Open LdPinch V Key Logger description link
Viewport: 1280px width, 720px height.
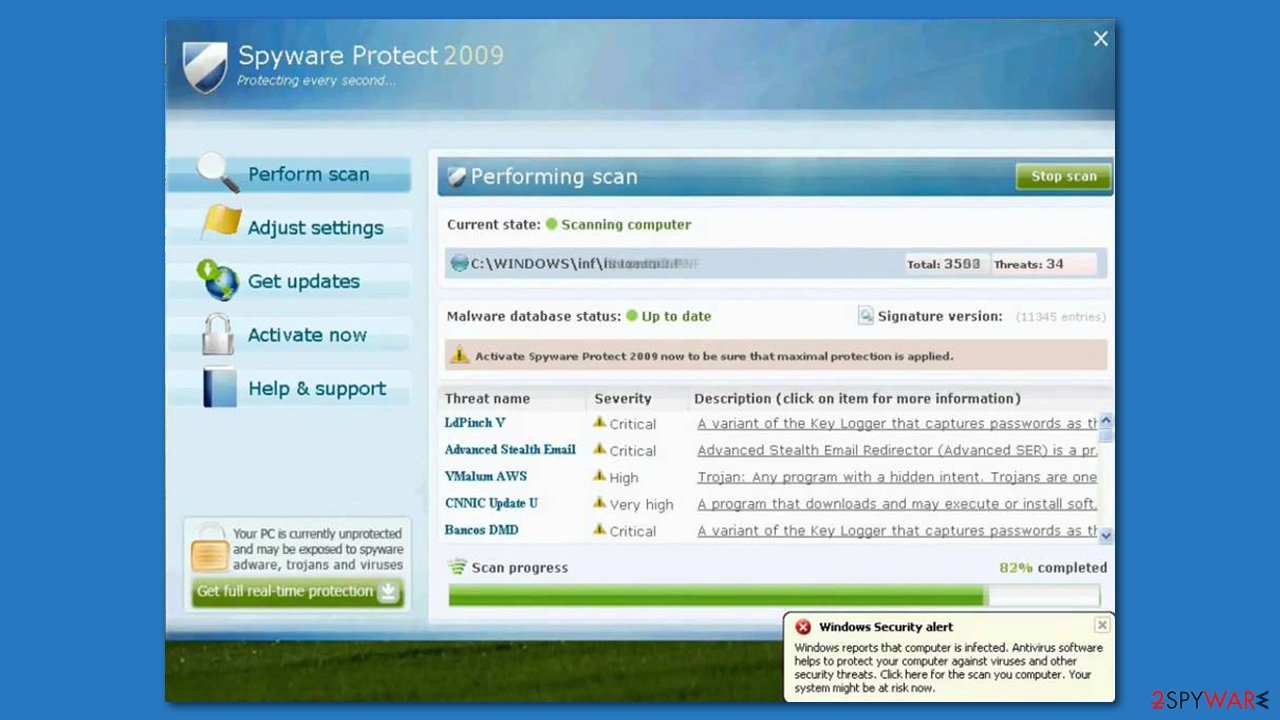(x=897, y=423)
